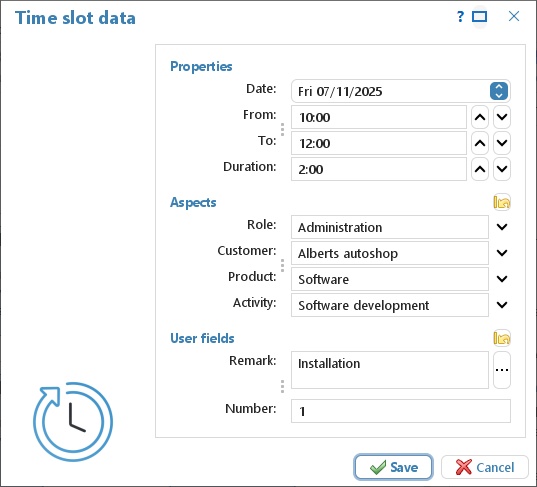The image size is (537, 487).
Task: Click the To time field 12:00
Action: [379, 143]
